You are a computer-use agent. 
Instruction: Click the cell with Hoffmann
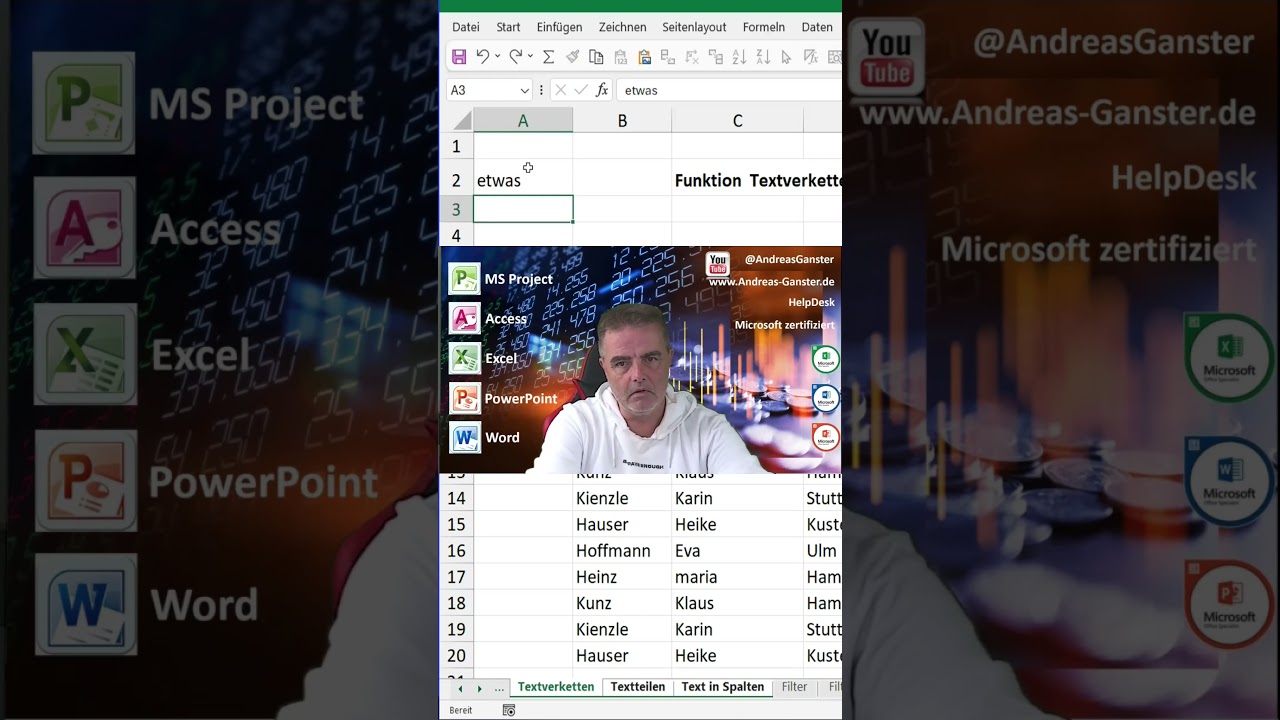click(622, 551)
